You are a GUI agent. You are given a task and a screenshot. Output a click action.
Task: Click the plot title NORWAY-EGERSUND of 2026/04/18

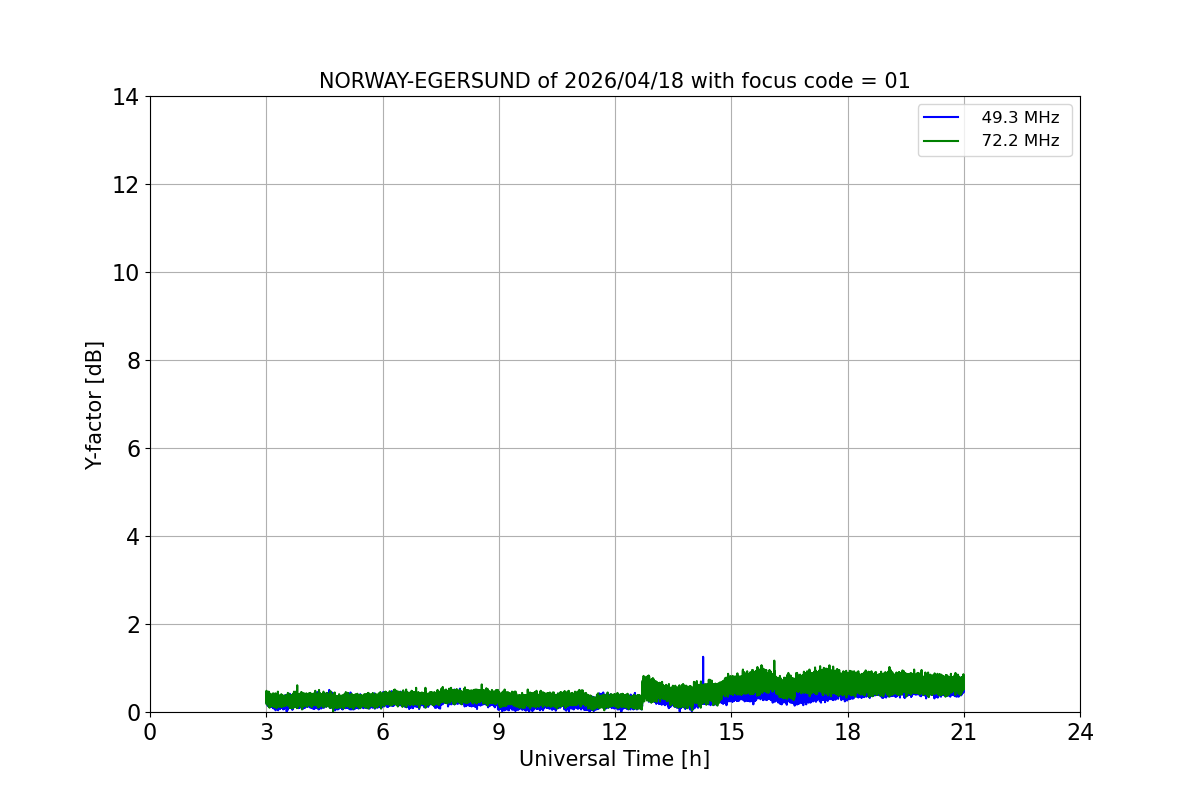coord(614,81)
